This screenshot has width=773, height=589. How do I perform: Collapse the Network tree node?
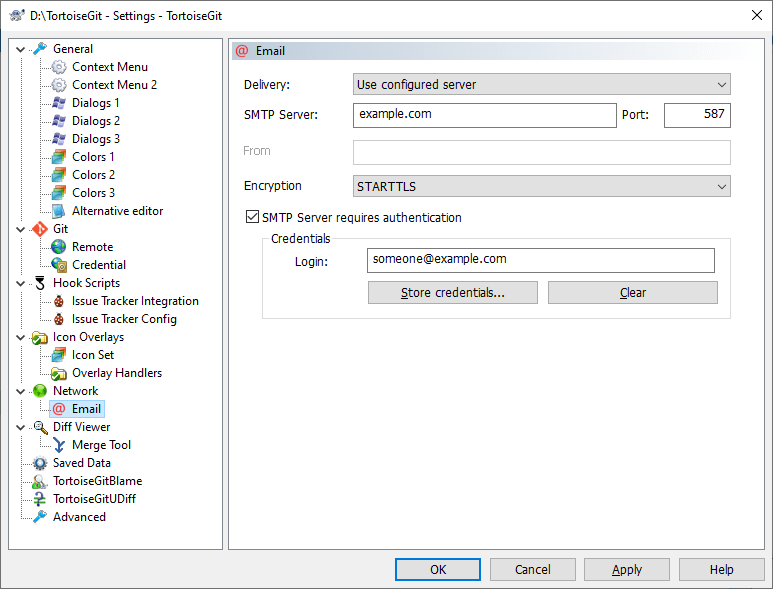[x=21, y=391]
